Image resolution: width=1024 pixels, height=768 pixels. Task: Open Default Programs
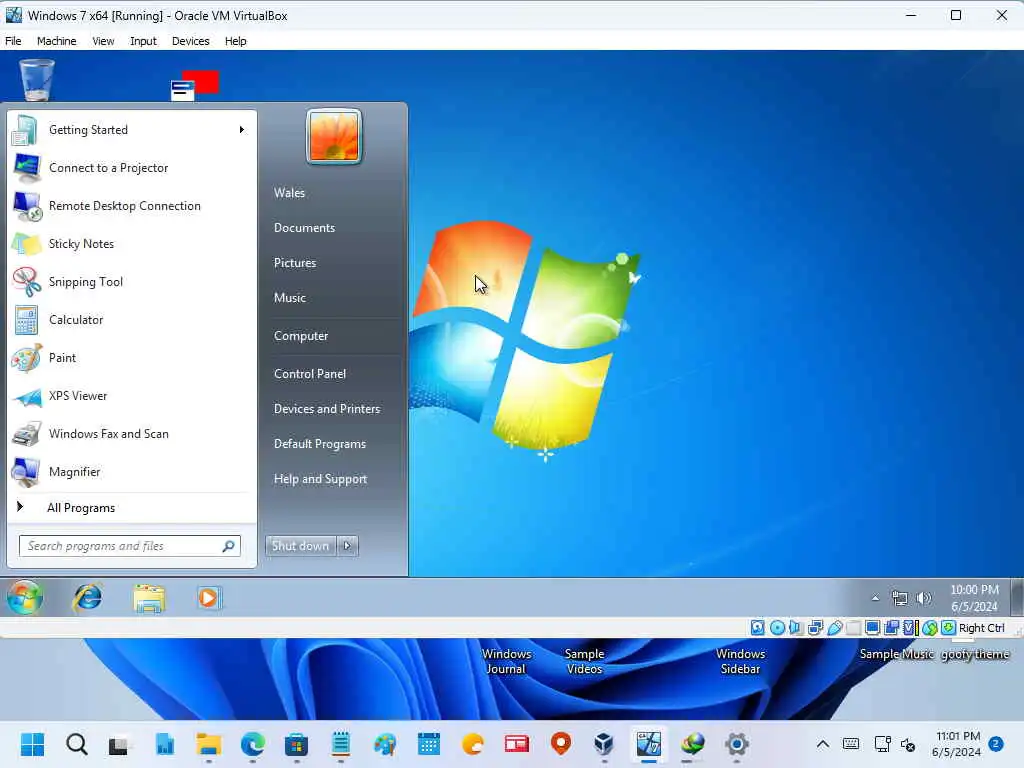[x=320, y=444]
